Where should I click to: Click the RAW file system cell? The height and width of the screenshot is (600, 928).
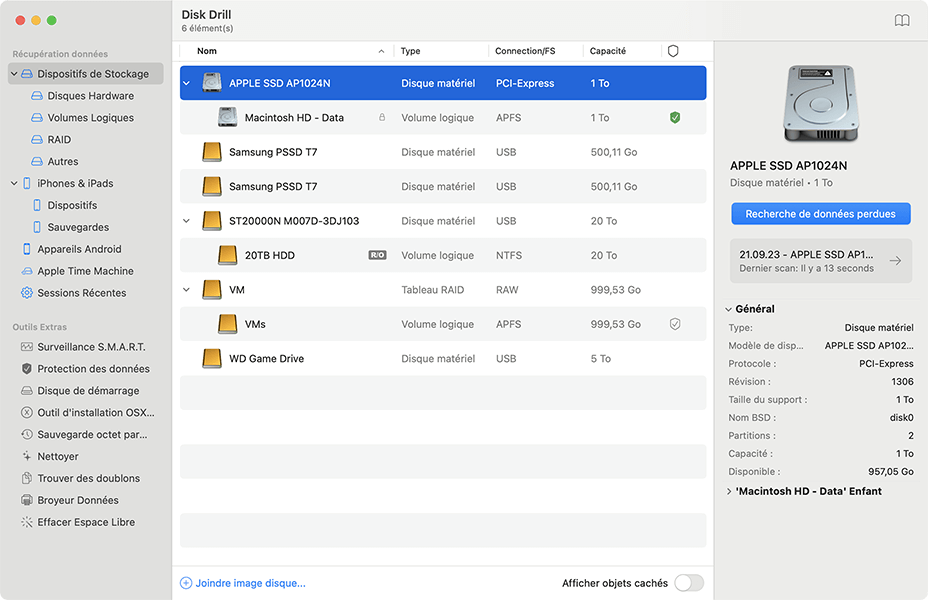pyautogui.click(x=507, y=289)
